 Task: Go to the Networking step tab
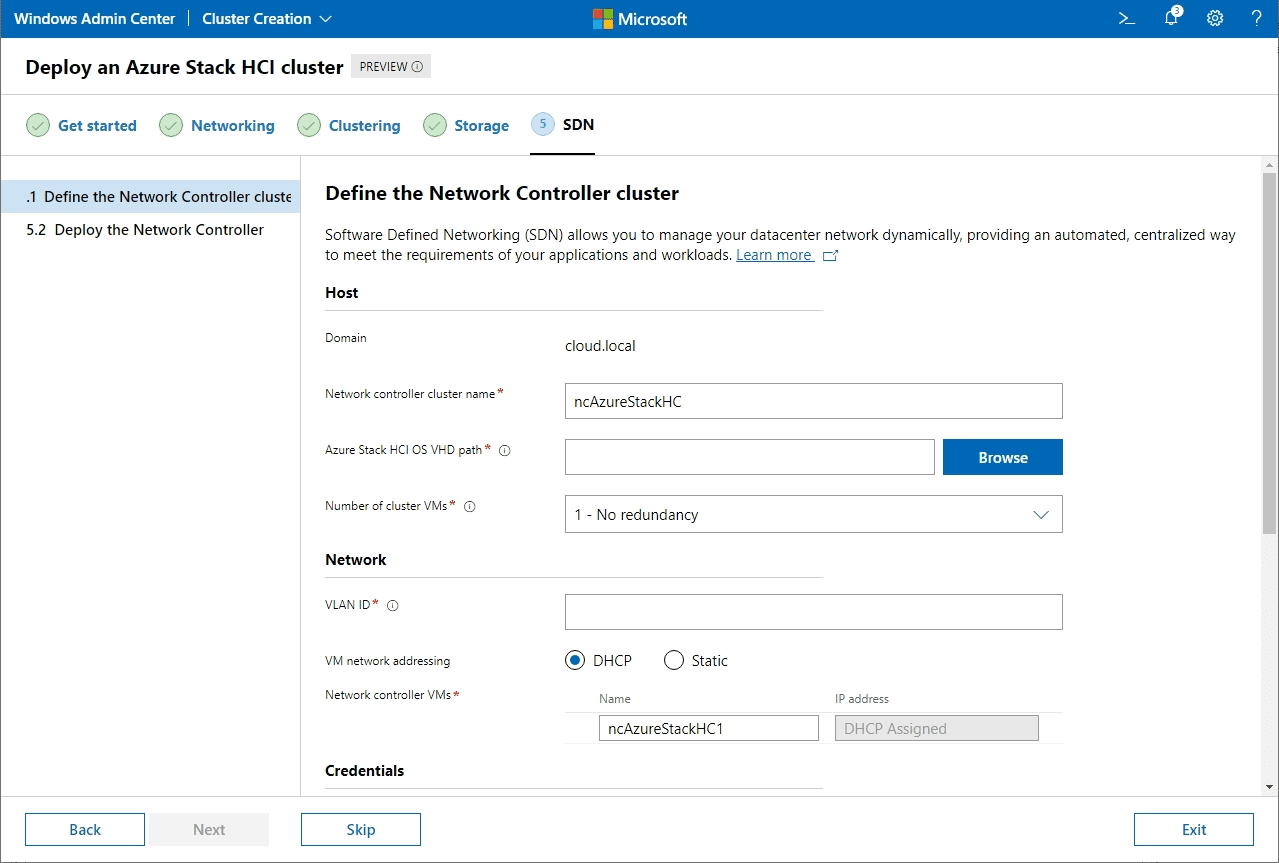[232, 126]
